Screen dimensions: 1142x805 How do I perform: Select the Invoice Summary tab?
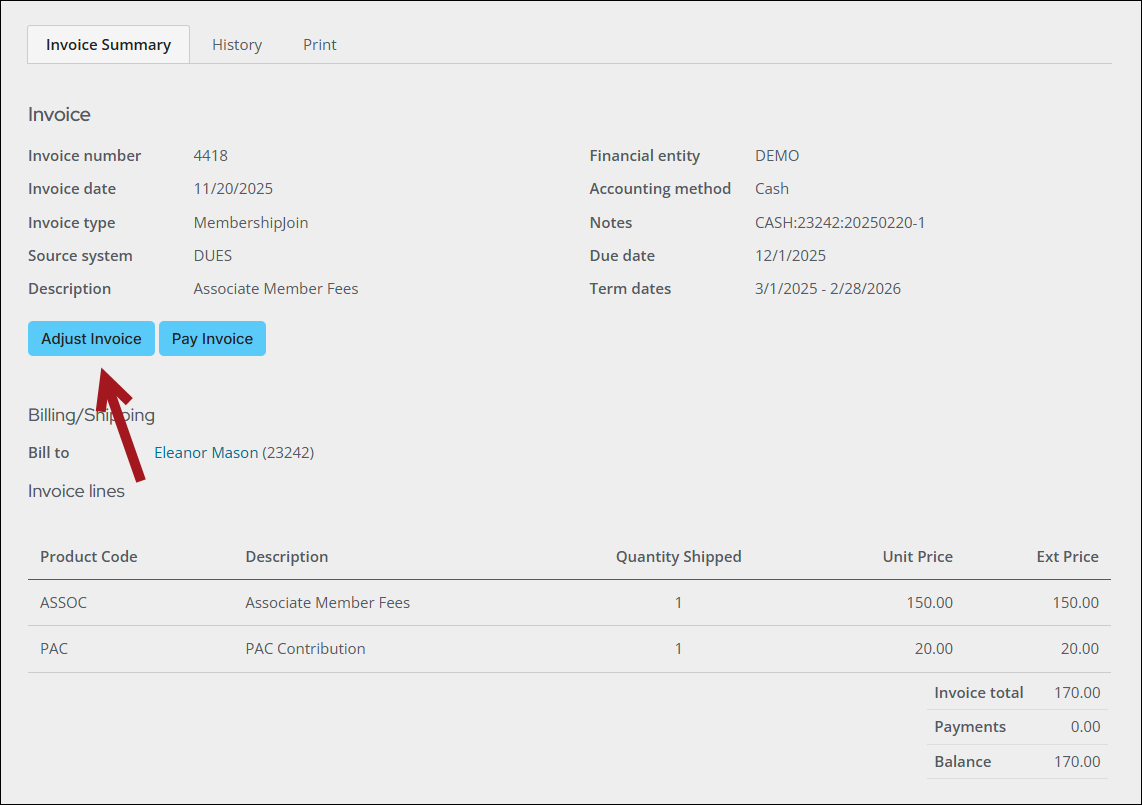(108, 45)
